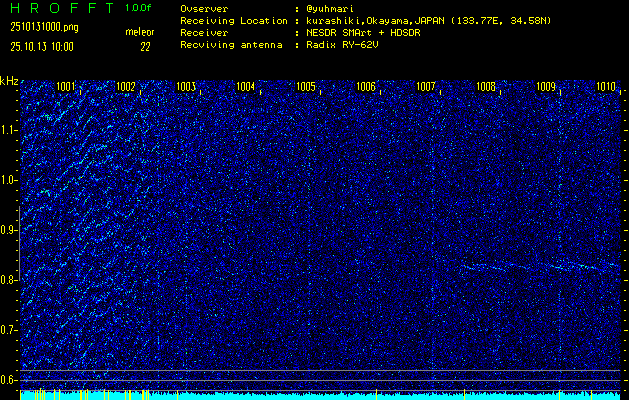Click the meteor count value 22
Viewport: 629px width, 400px height.
[145, 46]
